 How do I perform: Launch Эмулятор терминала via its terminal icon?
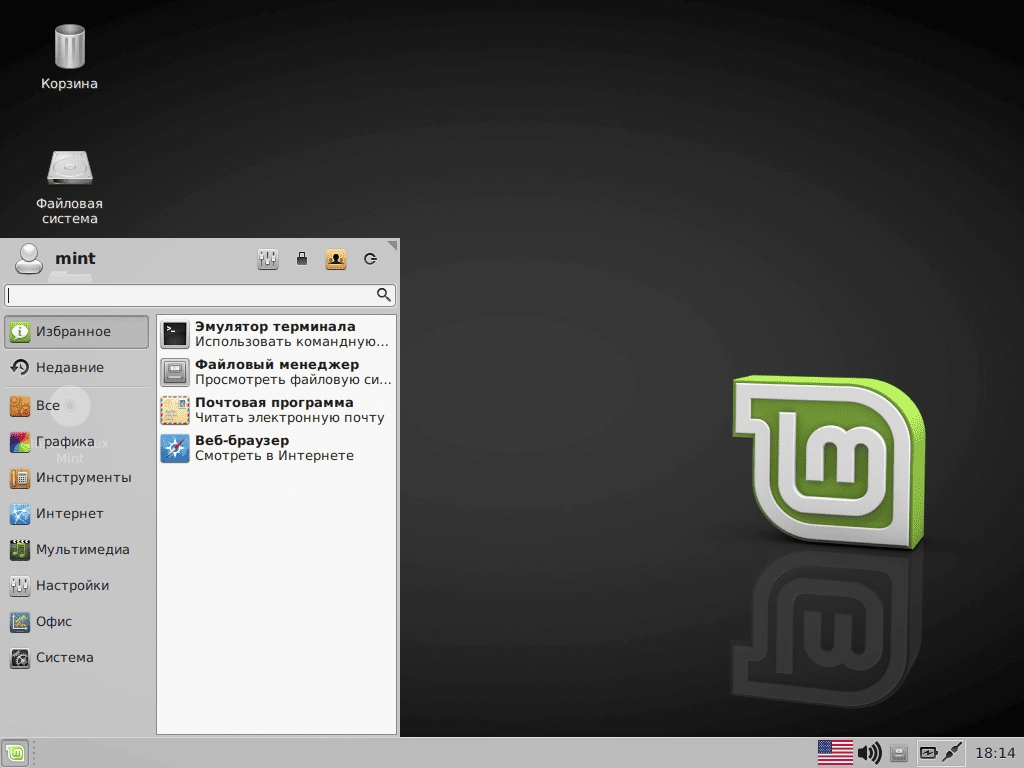[175, 334]
